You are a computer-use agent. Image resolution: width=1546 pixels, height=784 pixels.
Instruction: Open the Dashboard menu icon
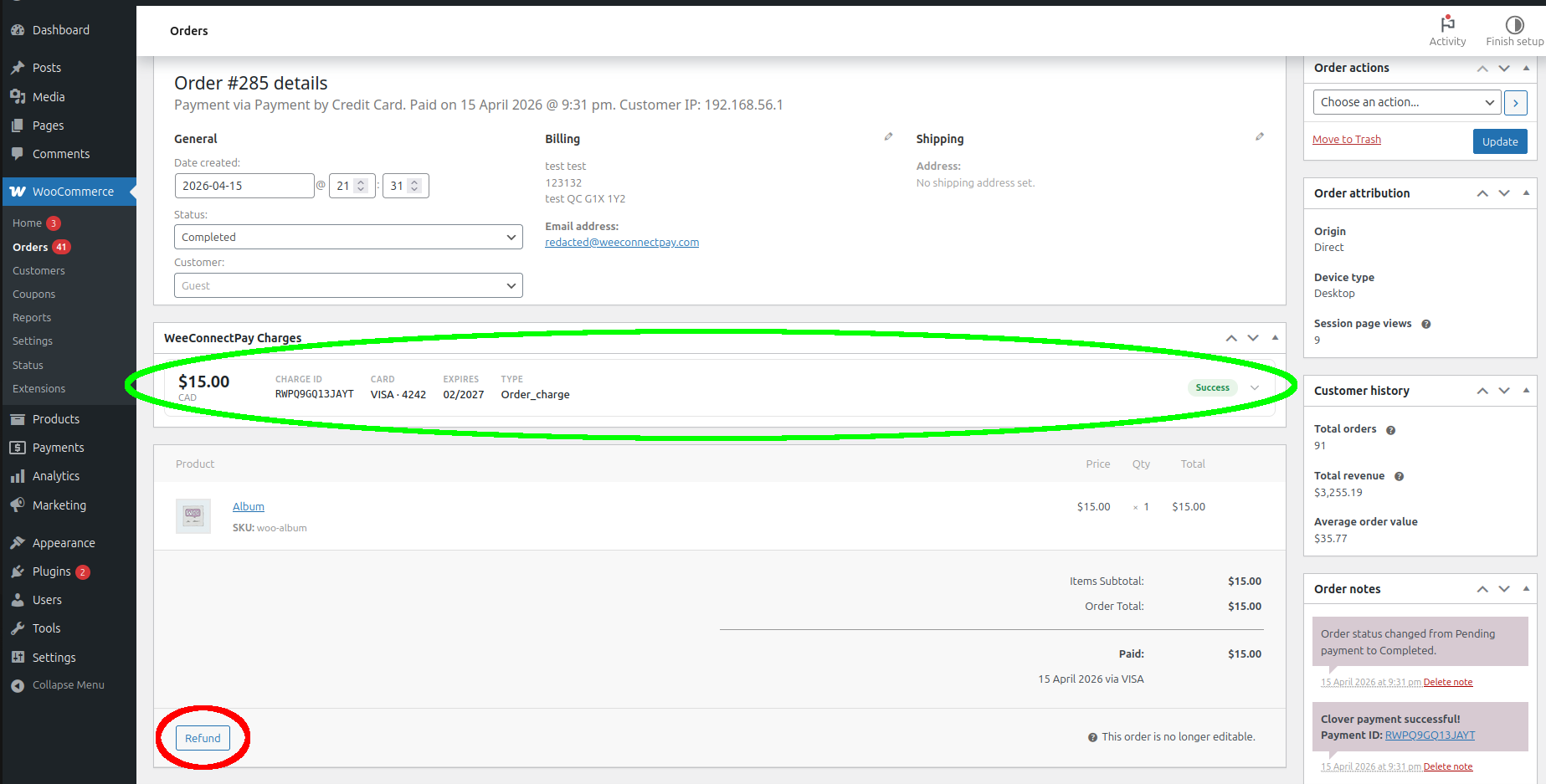tap(18, 30)
